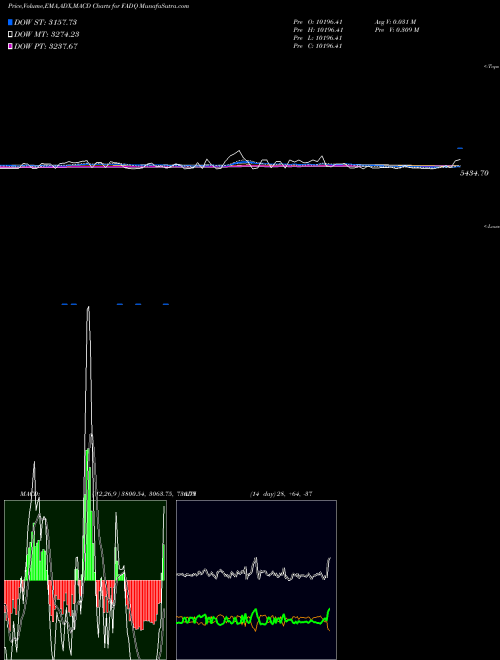Select the 'DOW ST: 3157.73' label

[45, 22]
